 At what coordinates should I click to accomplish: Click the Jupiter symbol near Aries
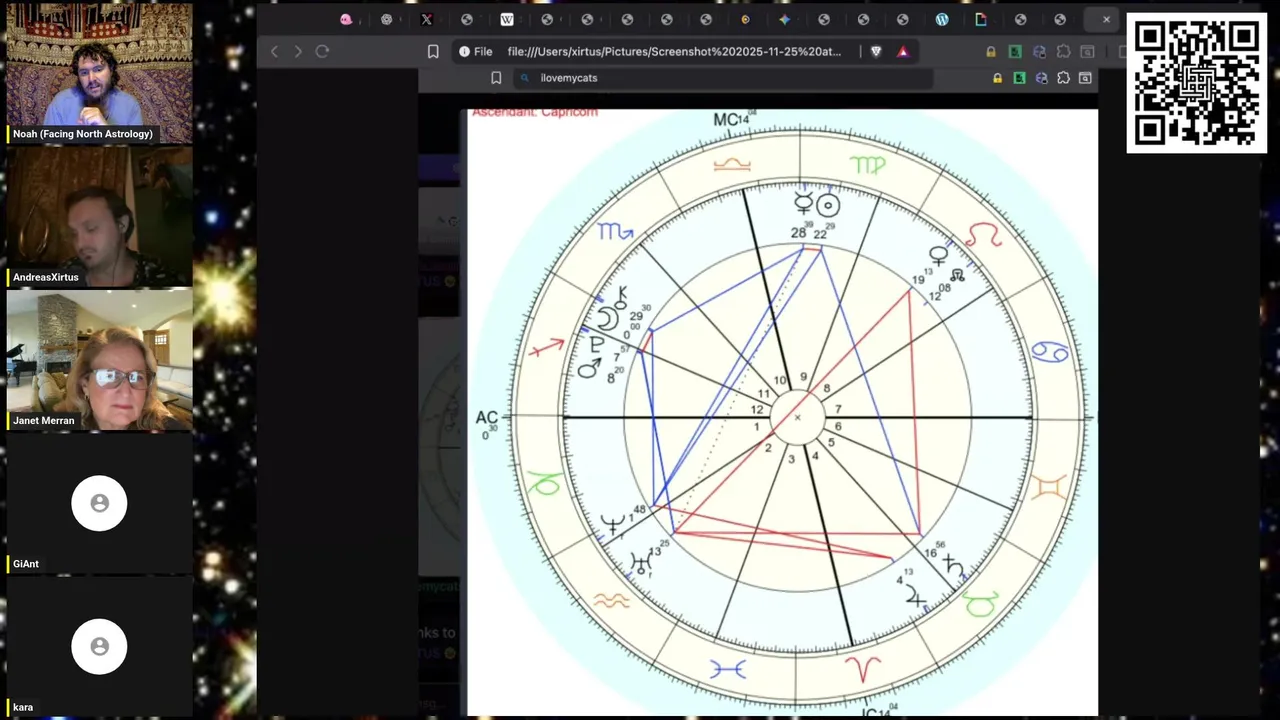coord(915,598)
